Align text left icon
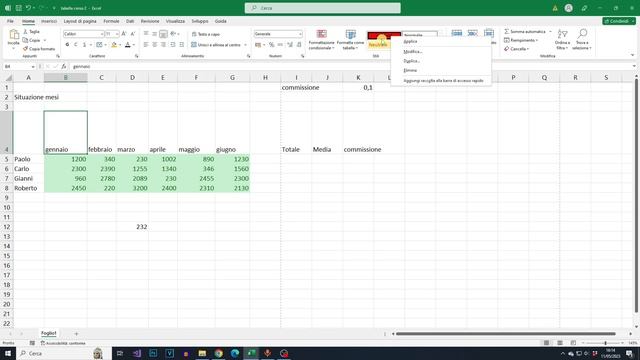This screenshot has width=640, height=360. coord(146,44)
